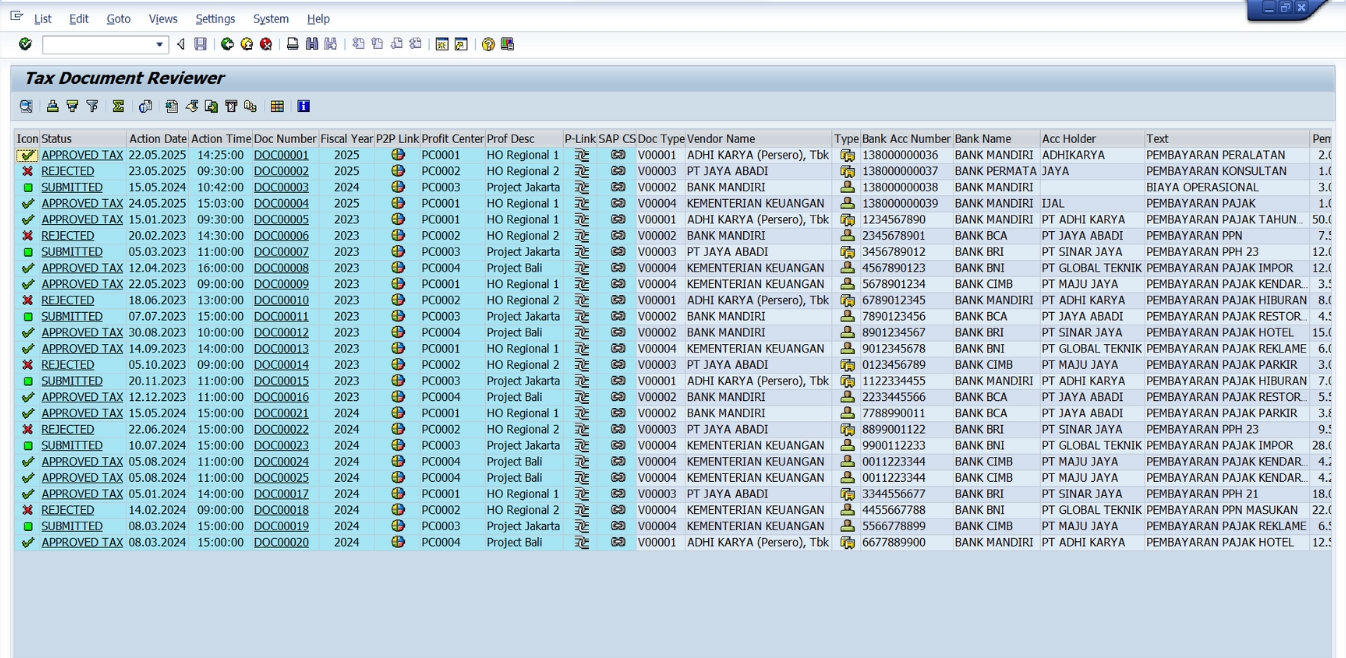
Task: Click the Create New Session icon
Action: click(x=441, y=44)
